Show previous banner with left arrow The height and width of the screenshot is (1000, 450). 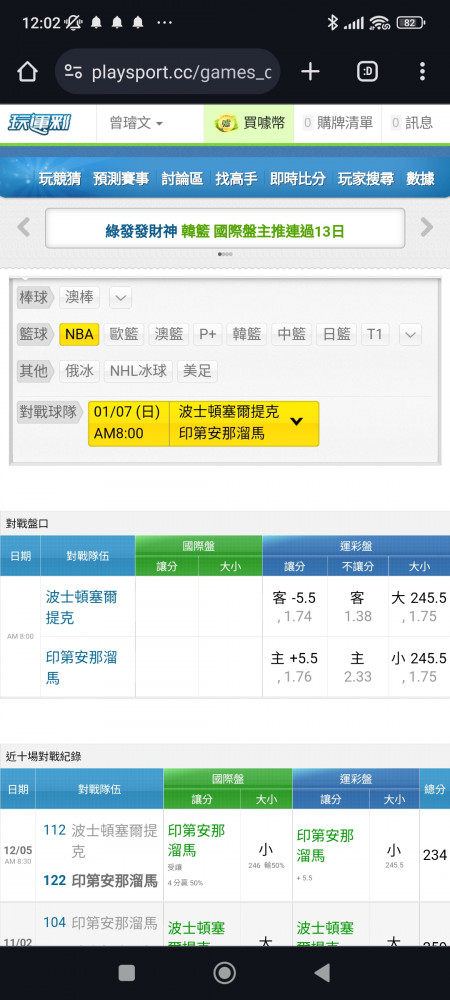click(24, 227)
